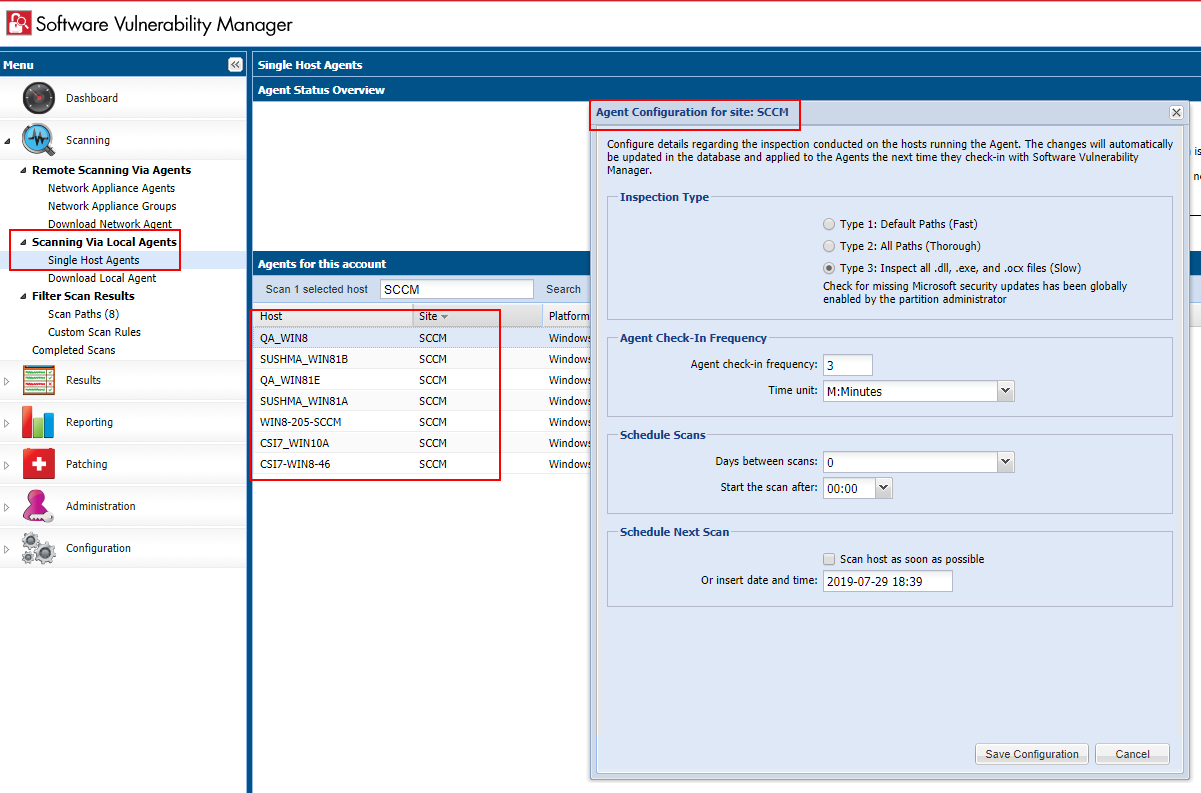This screenshot has width=1201, height=793.
Task: Select the QA_WIN81E host row
Action: pyautogui.click(x=420, y=380)
